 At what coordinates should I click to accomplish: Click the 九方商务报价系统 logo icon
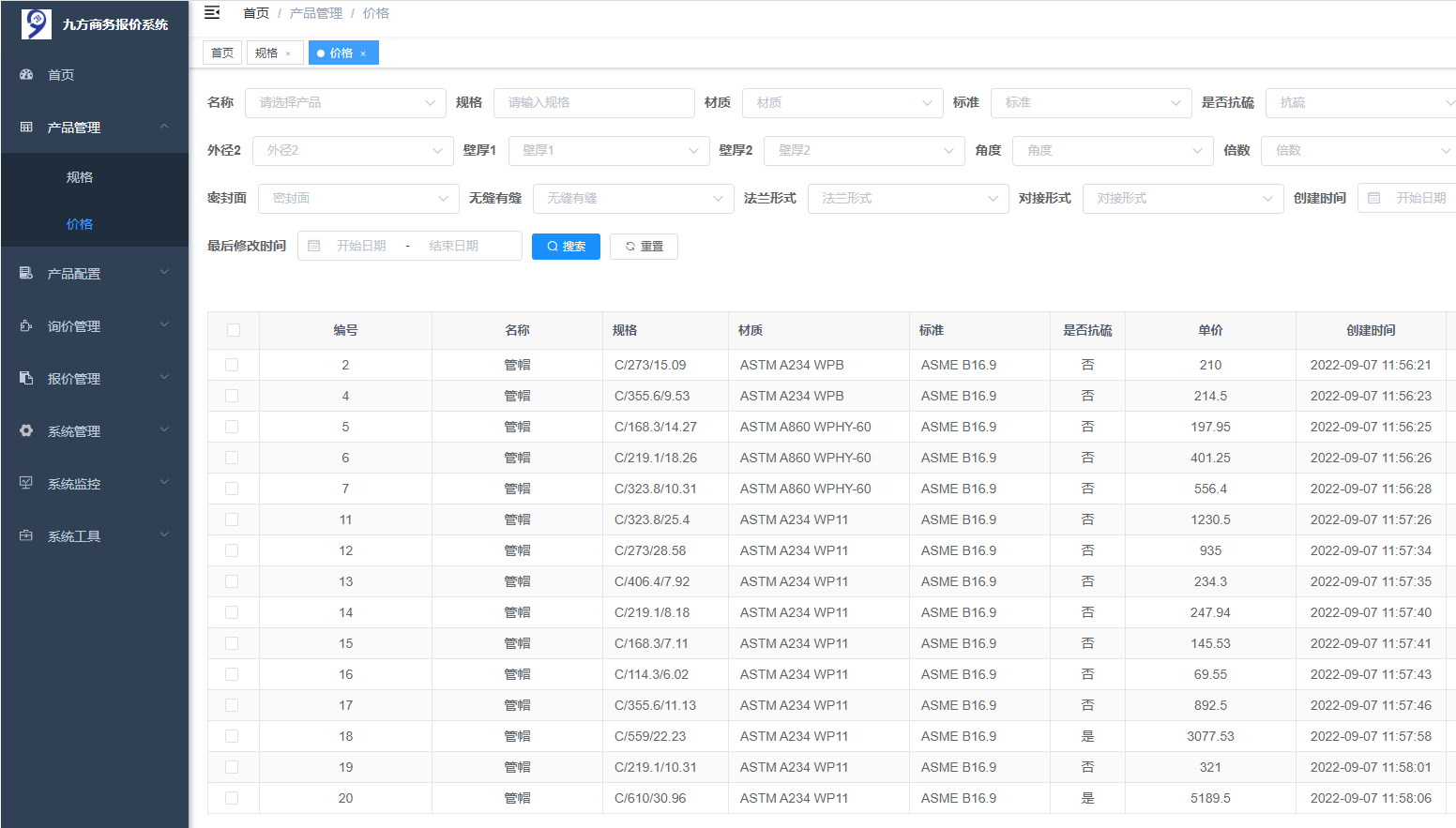point(37,23)
